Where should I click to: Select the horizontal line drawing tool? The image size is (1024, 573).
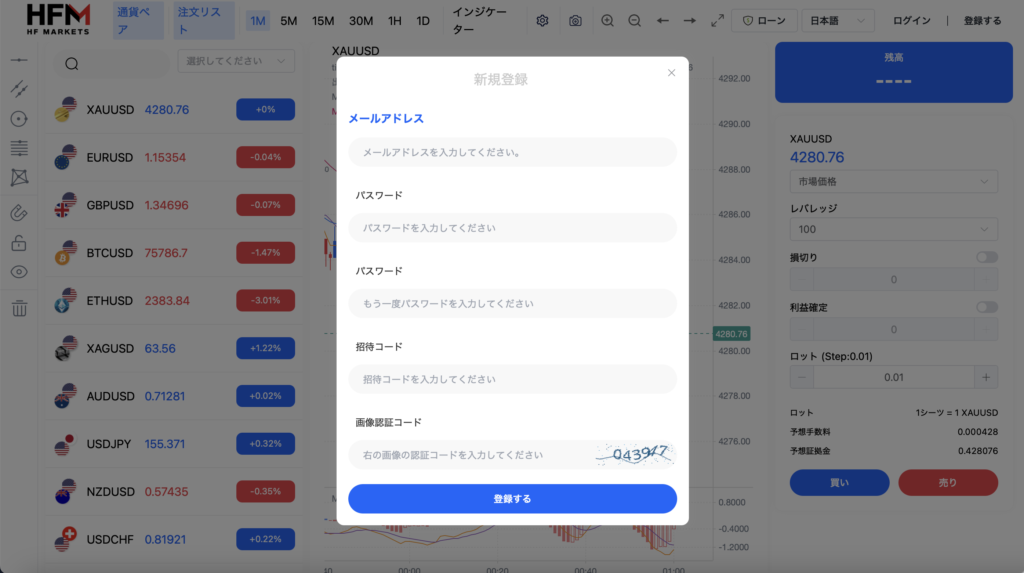point(19,60)
